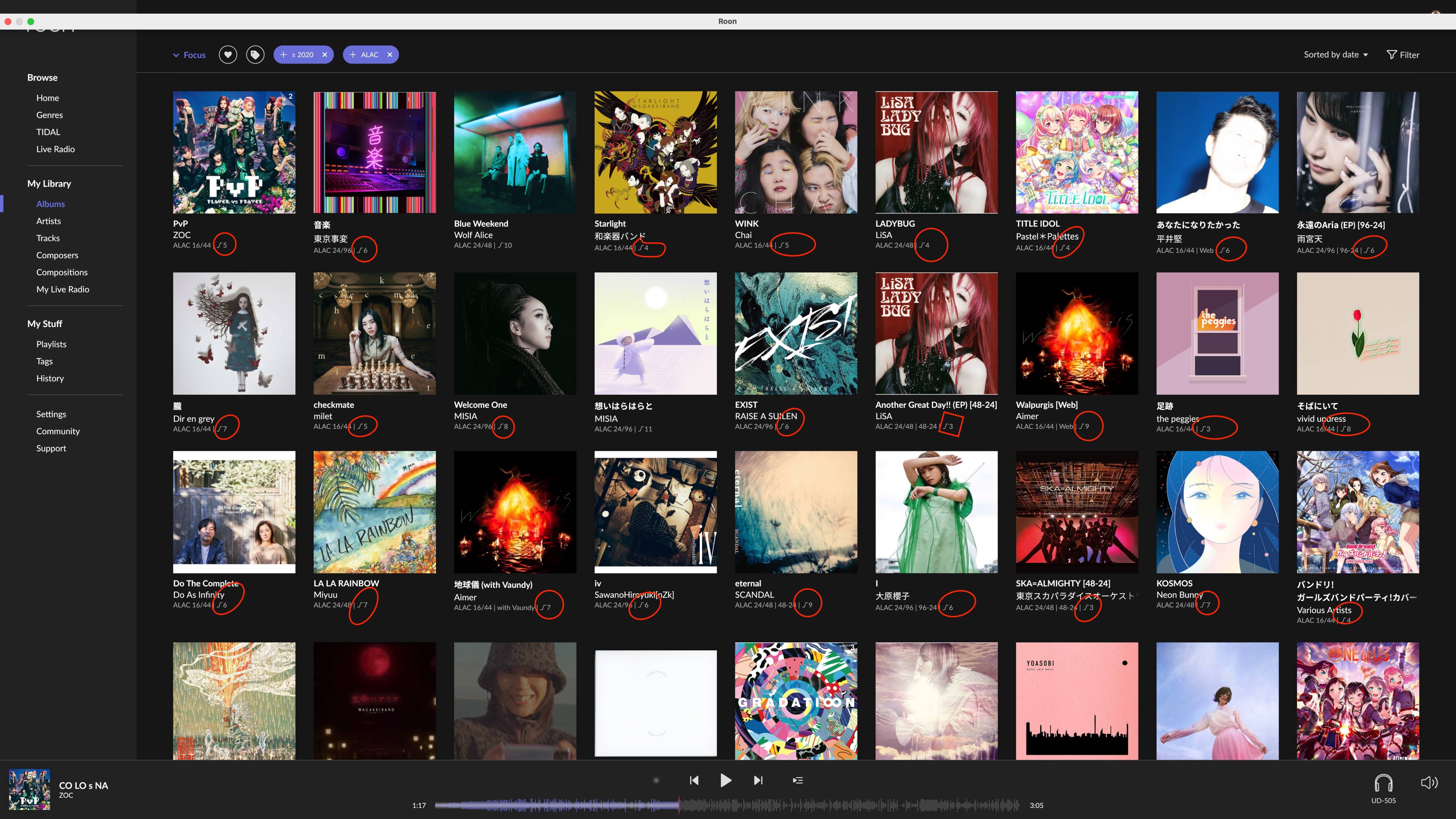The height and width of the screenshot is (819, 1456).
Task: Open the volume speaker control
Action: (x=1429, y=783)
